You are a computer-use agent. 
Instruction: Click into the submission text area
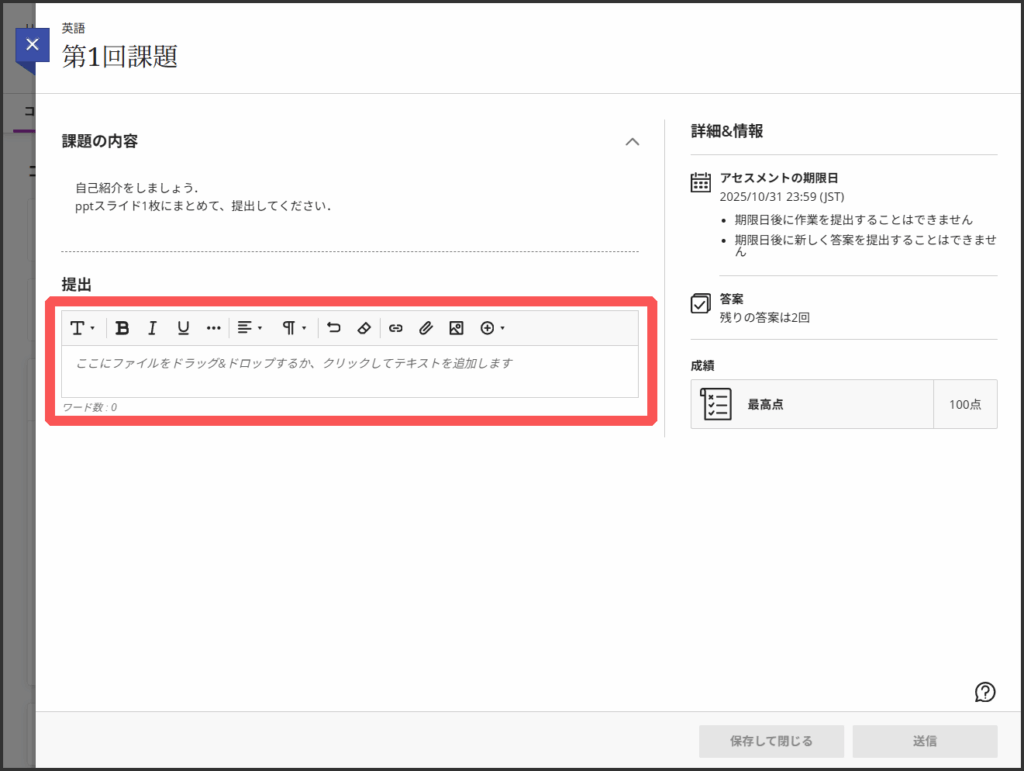point(350,370)
